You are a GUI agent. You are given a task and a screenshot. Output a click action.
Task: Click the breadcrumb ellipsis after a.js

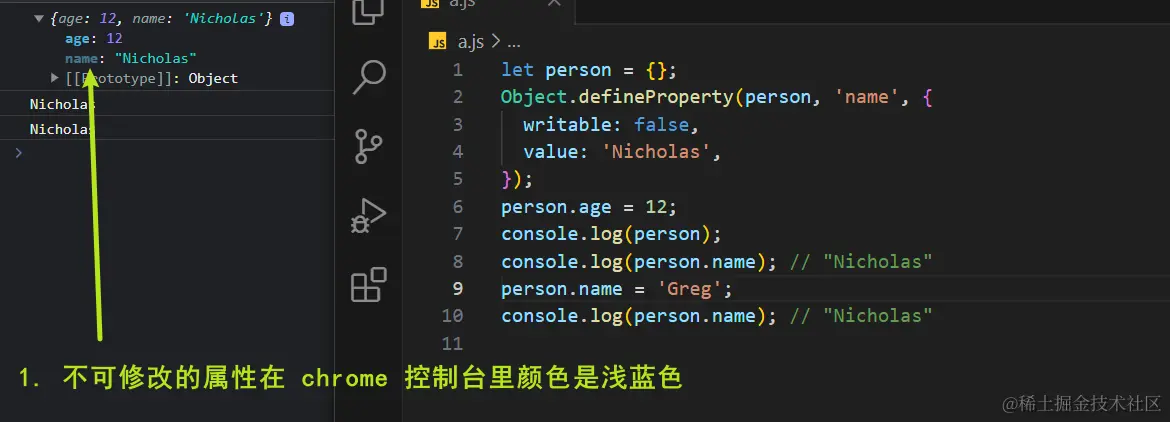[513, 43]
